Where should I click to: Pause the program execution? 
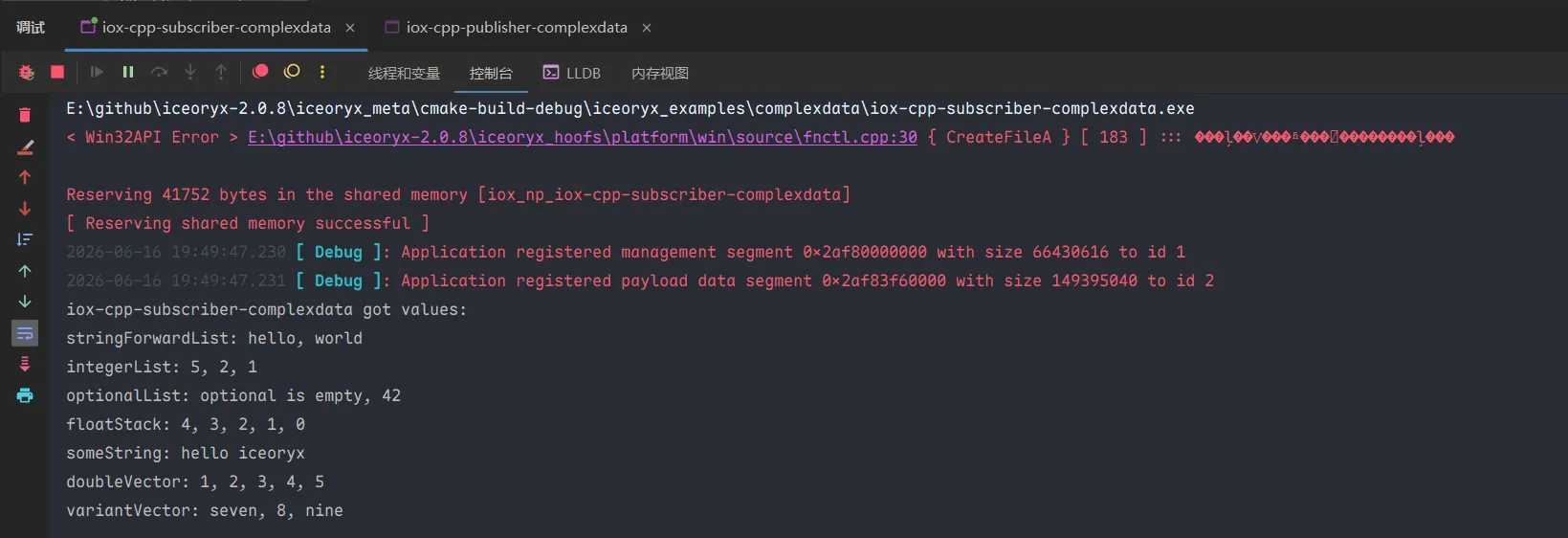click(128, 72)
